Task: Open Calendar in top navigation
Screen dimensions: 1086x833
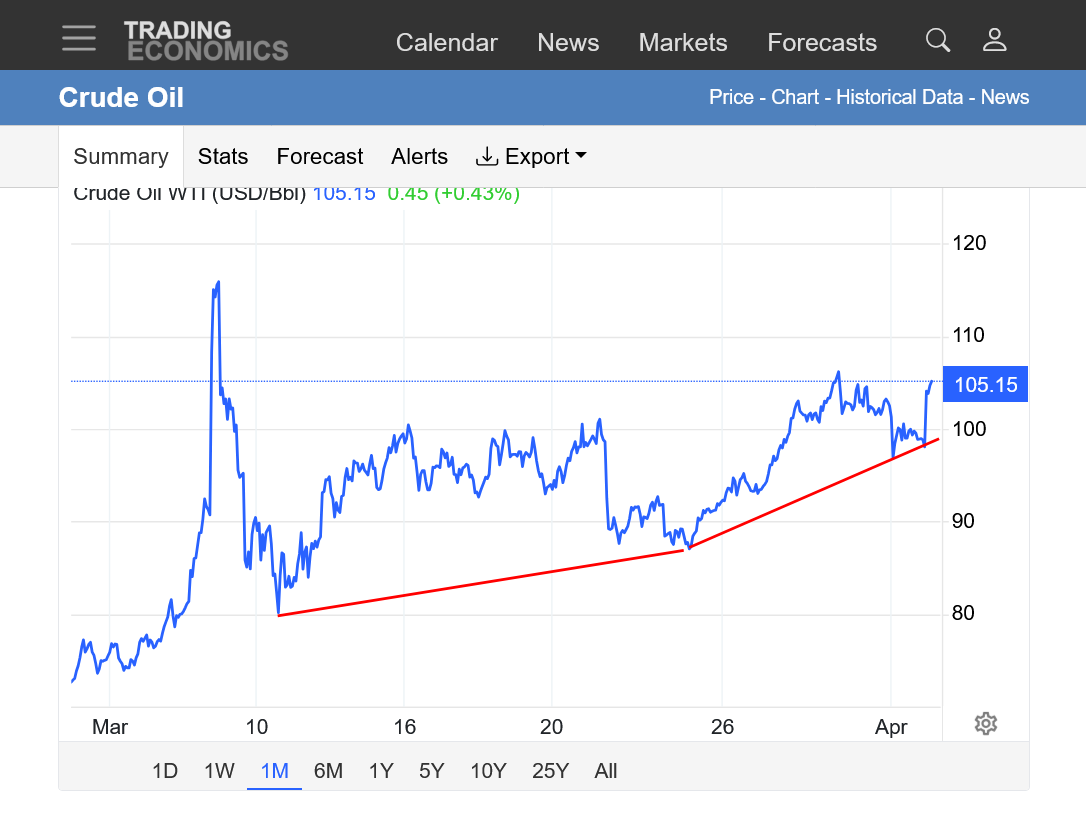Action: 446,43
